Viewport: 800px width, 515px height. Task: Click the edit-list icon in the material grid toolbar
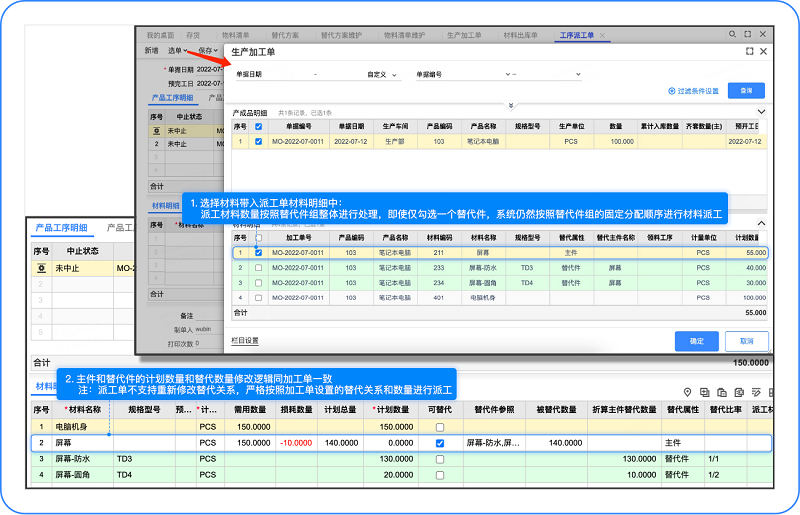coord(756,392)
